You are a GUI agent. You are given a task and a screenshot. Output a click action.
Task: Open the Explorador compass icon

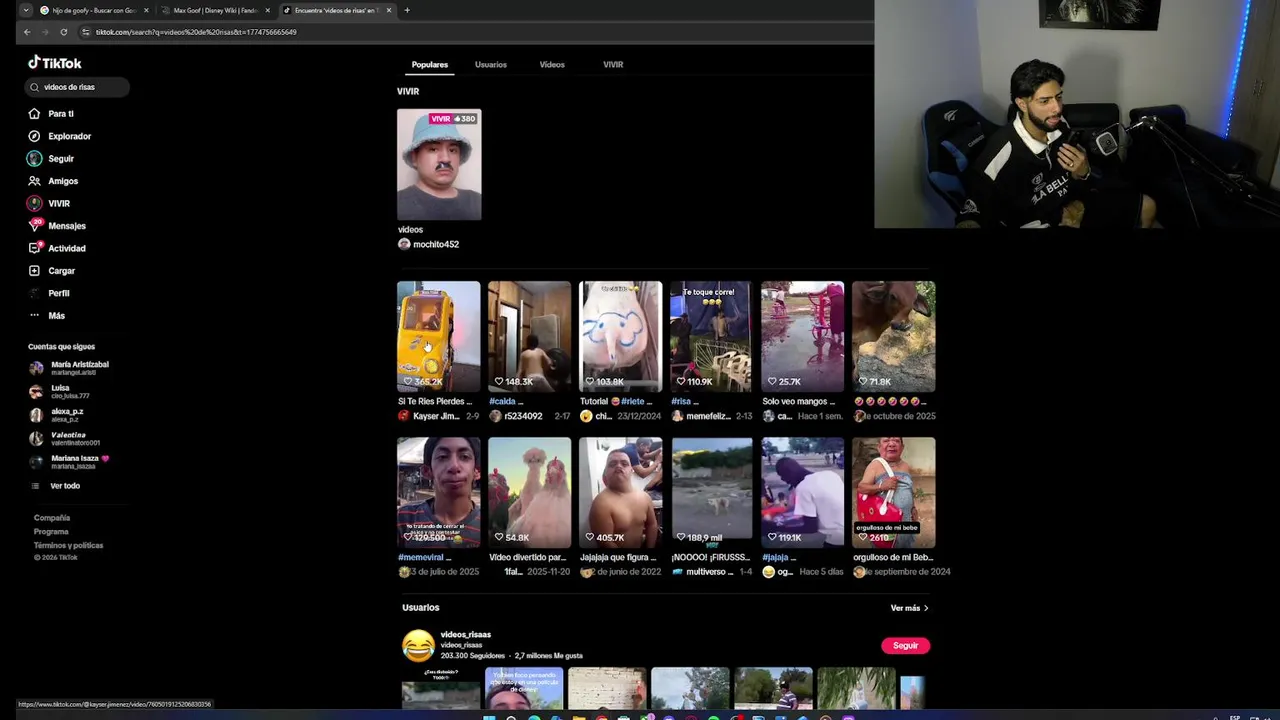pyautogui.click(x=34, y=136)
